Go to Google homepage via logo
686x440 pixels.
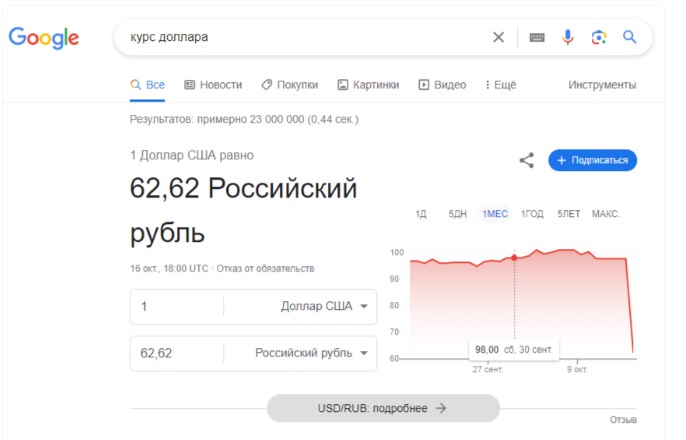44,38
